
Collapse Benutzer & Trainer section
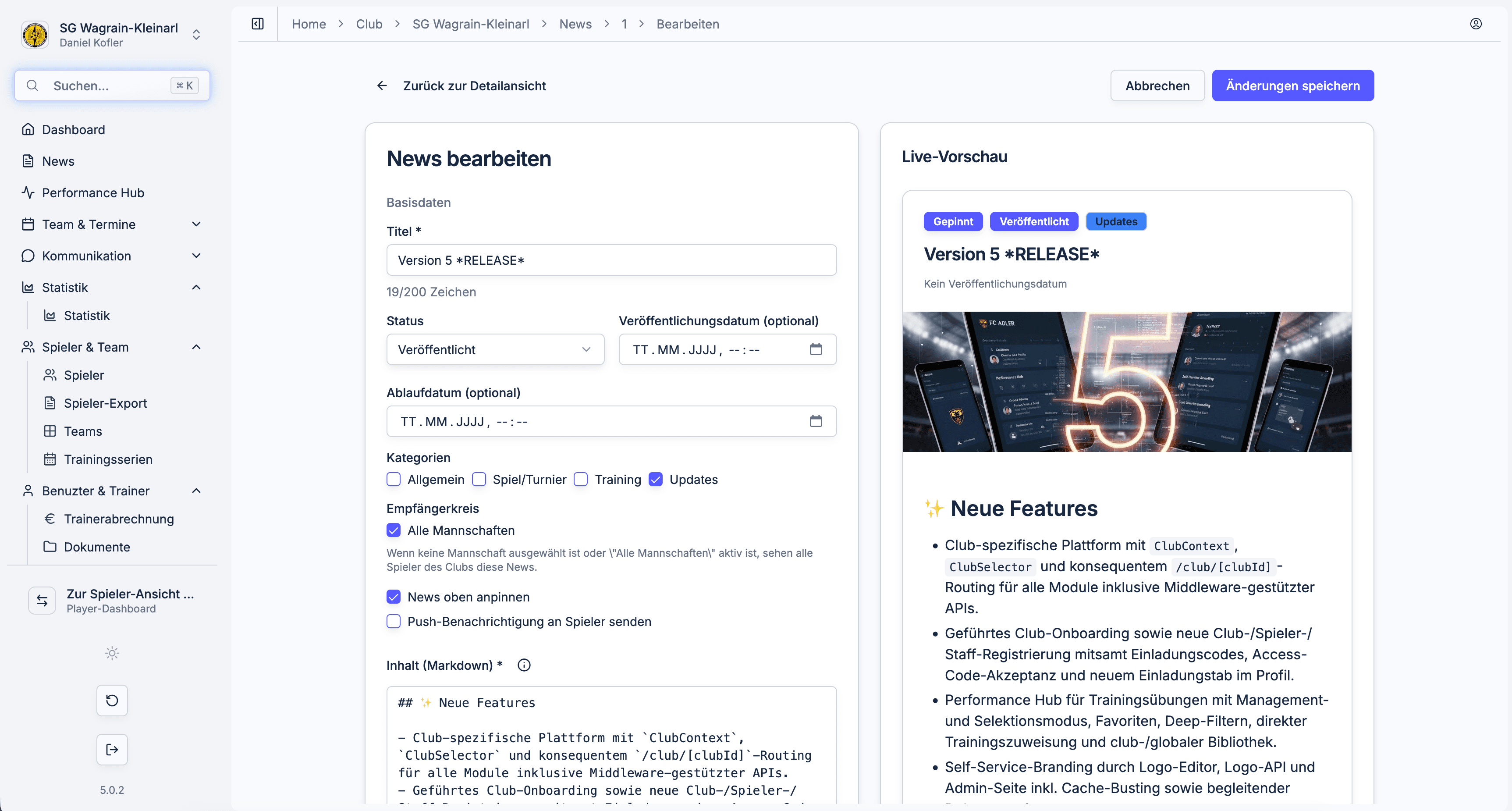click(x=112, y=491)
